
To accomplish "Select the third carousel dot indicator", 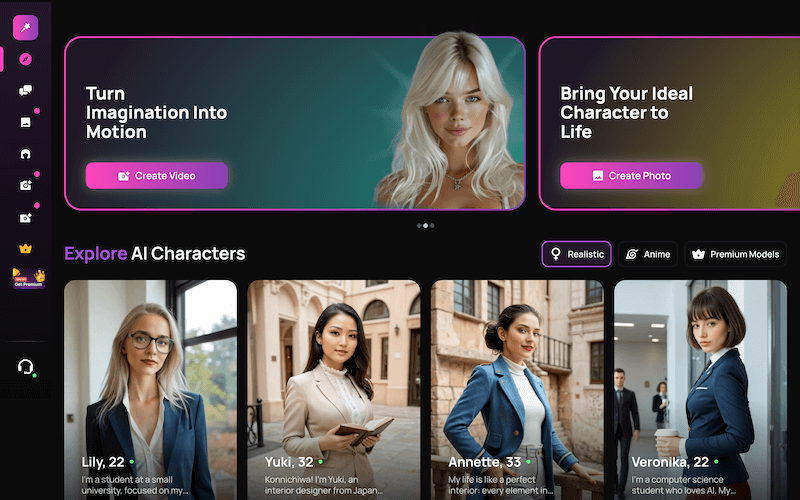I will pos(432,226).
